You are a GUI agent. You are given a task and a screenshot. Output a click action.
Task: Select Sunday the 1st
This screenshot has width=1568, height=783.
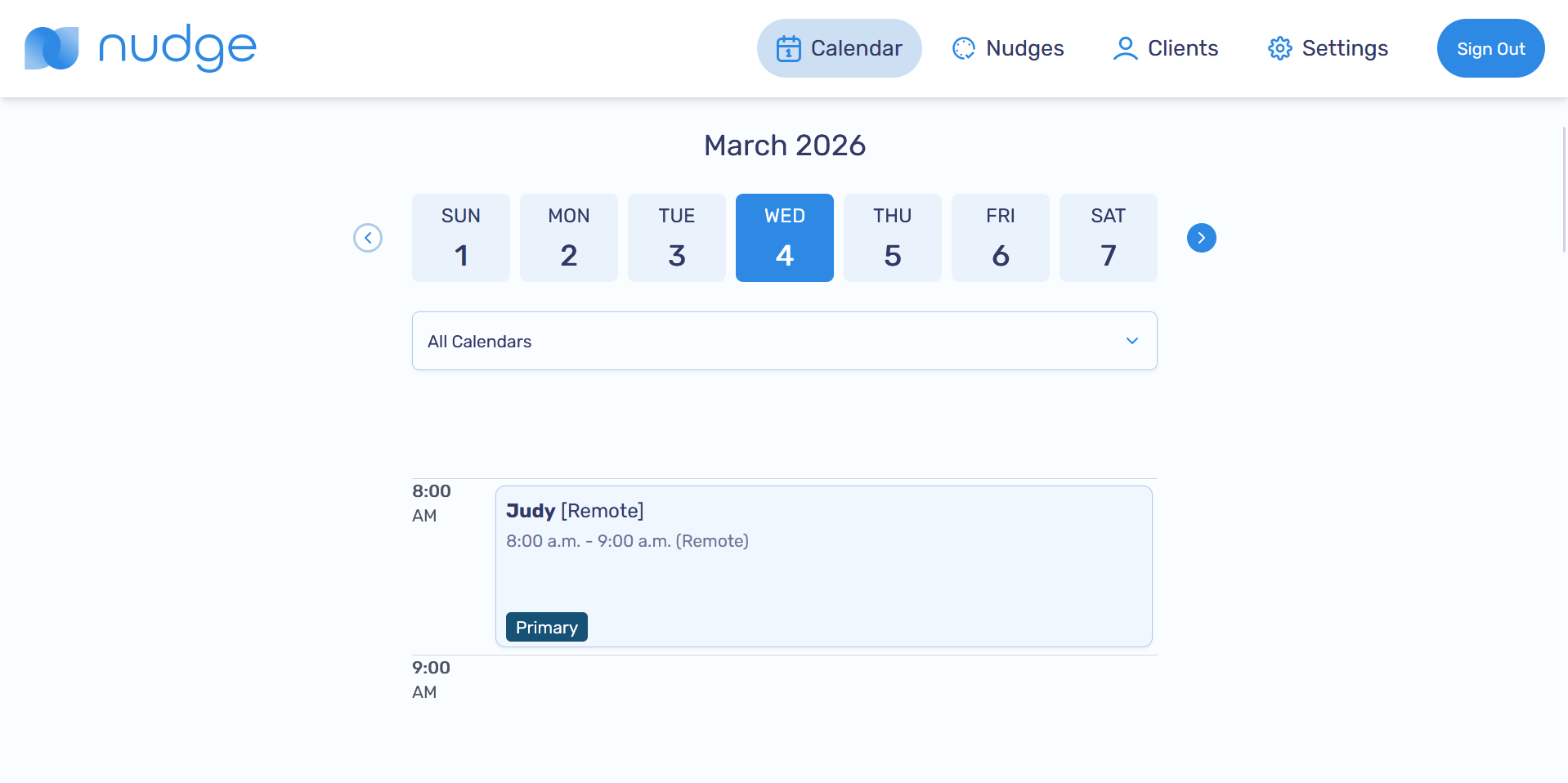[x=460, y=238]
